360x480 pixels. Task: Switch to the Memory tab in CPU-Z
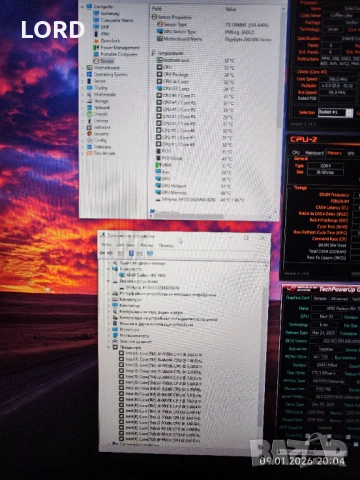tap(334, 153)
